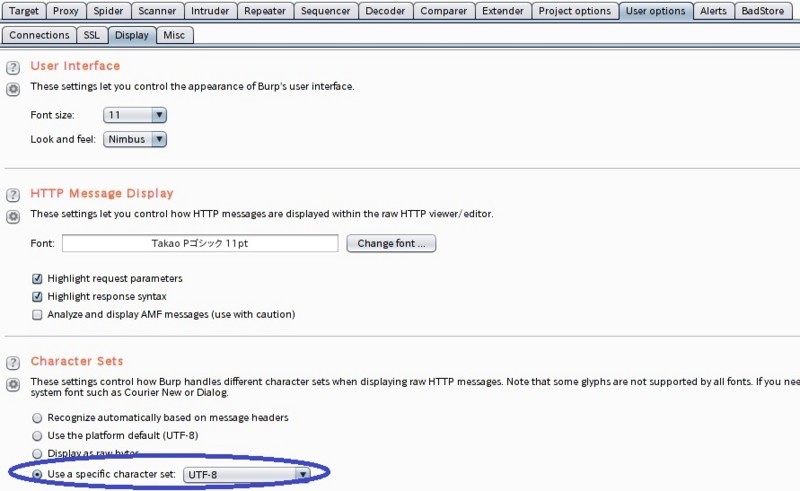Screen dimensions: 800x491
Task: Switch to the Intruder tab
Action: point(210,11)
